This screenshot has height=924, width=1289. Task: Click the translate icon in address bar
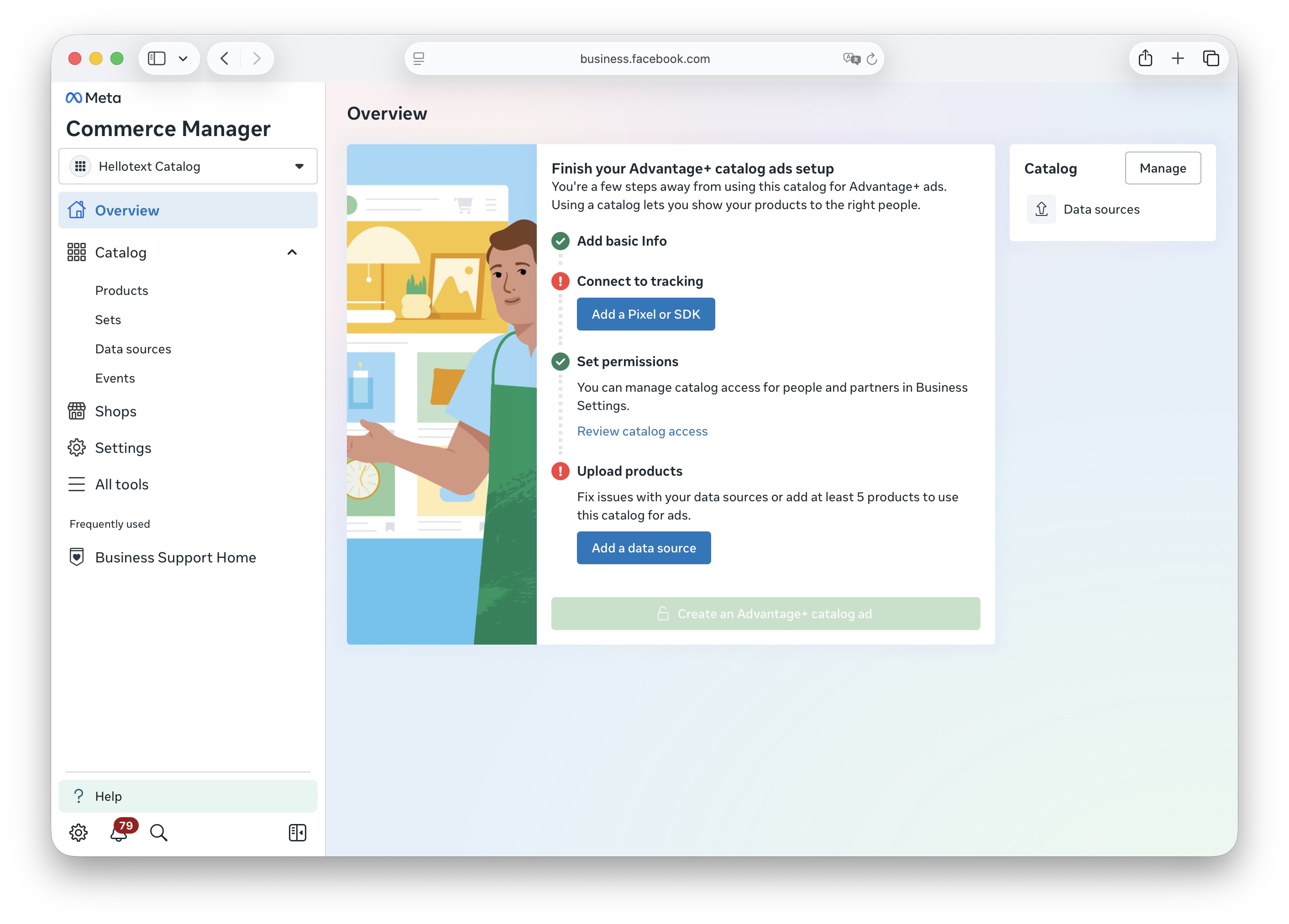(x=851, y=58)
